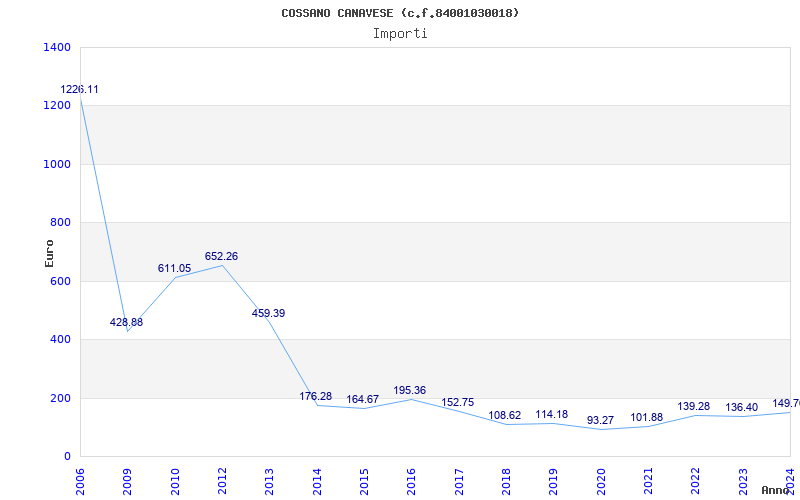Click the 800 y-axis tick value
The height and width of the screenshot is (500, 800).
coord(60,222)
